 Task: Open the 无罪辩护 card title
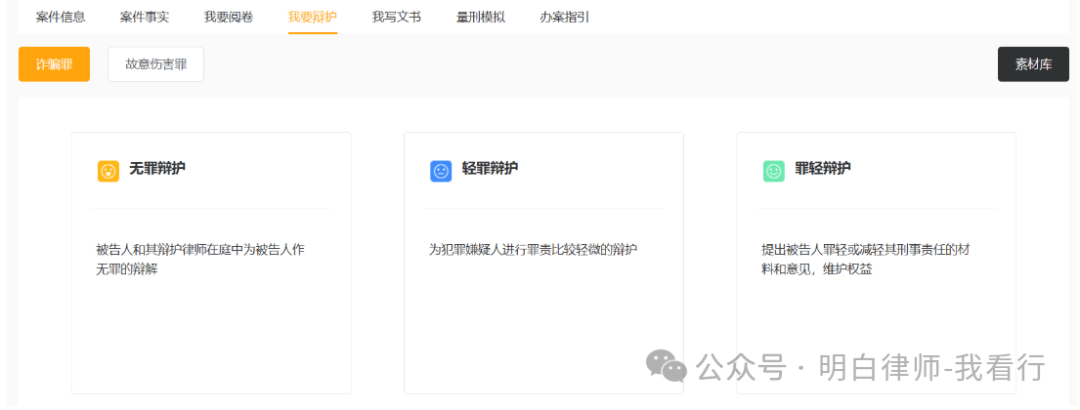pos(157,168)
